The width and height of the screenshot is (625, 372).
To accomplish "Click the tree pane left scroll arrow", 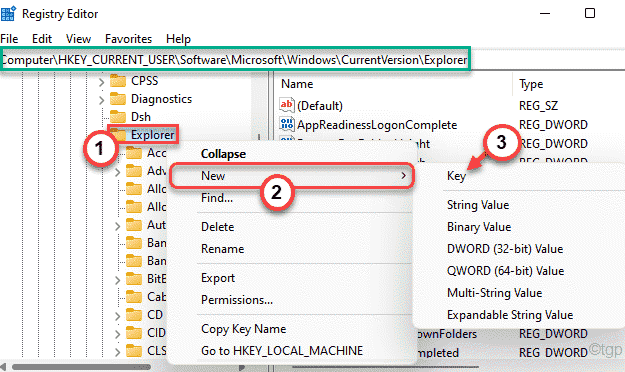I will pos(3,367).
